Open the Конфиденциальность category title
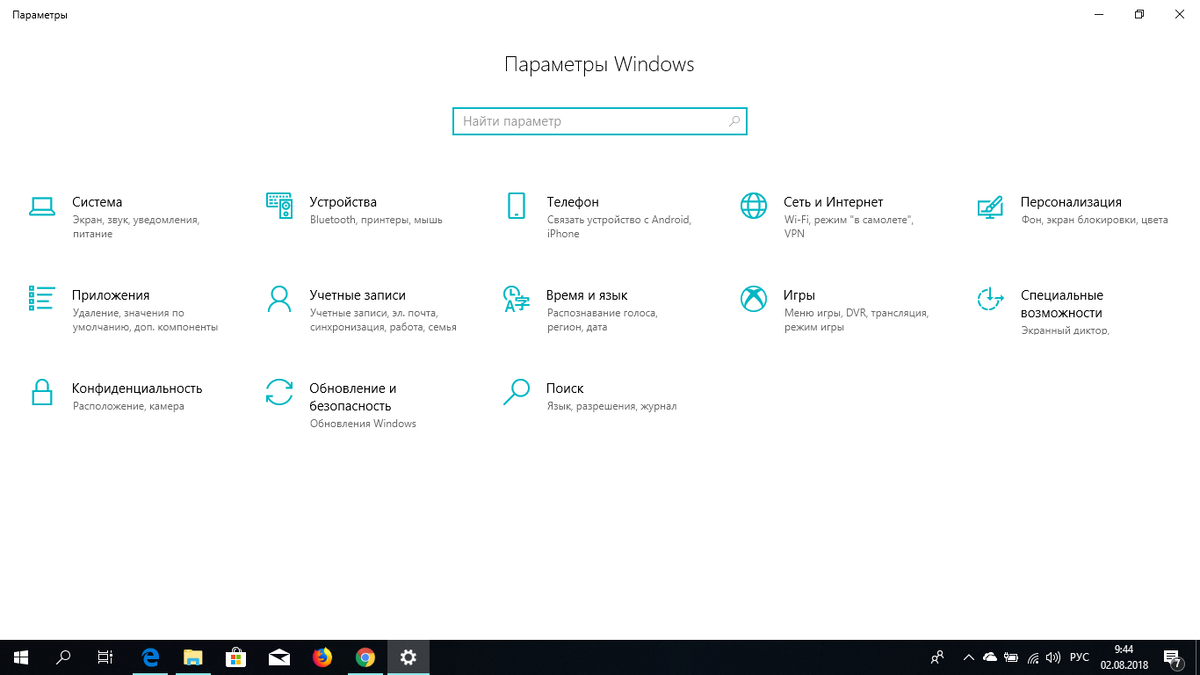The height and width of the screenshot is (675, 1200). pyautogui.click(x=137, y=388)
